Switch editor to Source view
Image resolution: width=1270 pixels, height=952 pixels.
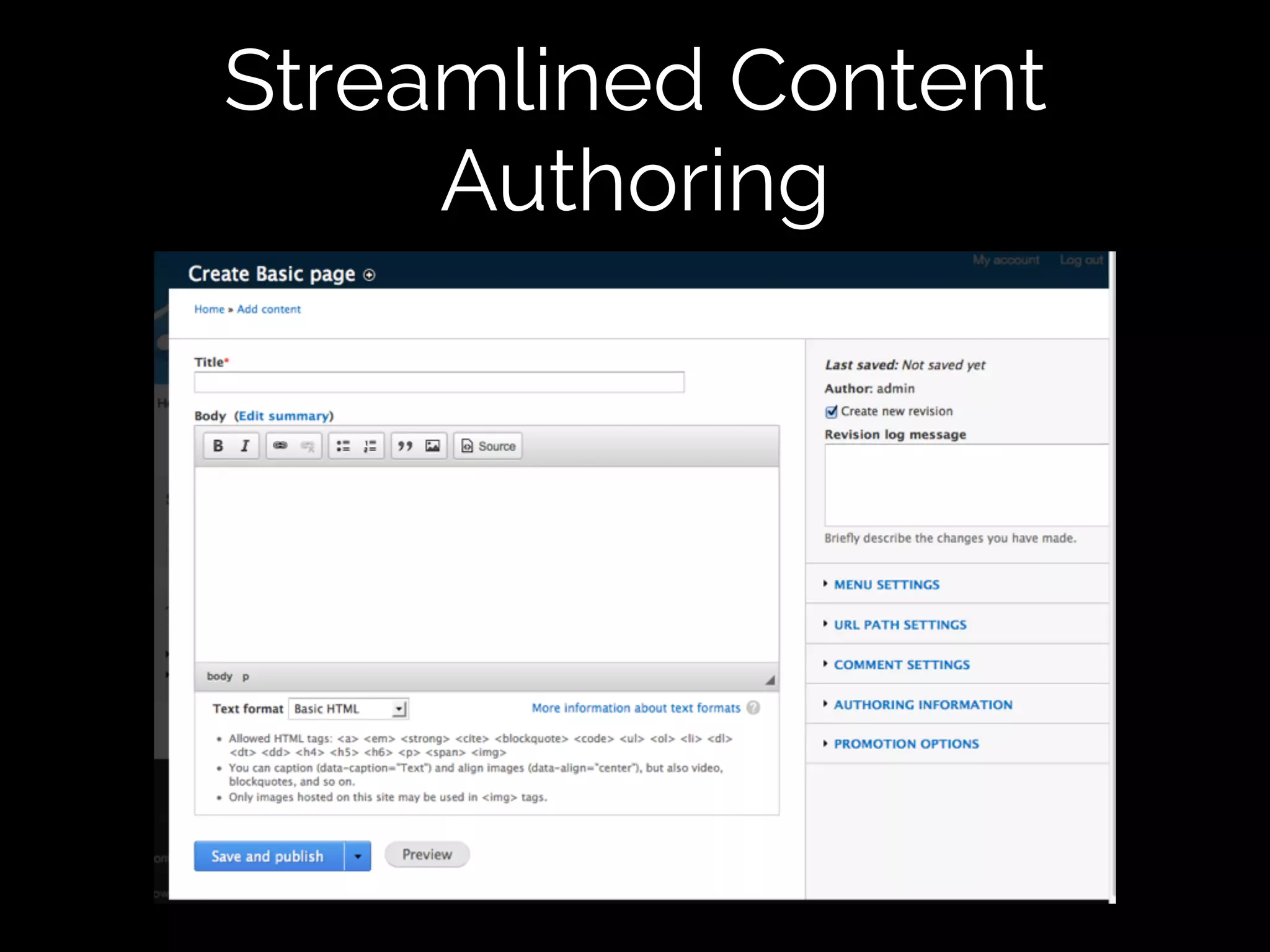[488, 446]
